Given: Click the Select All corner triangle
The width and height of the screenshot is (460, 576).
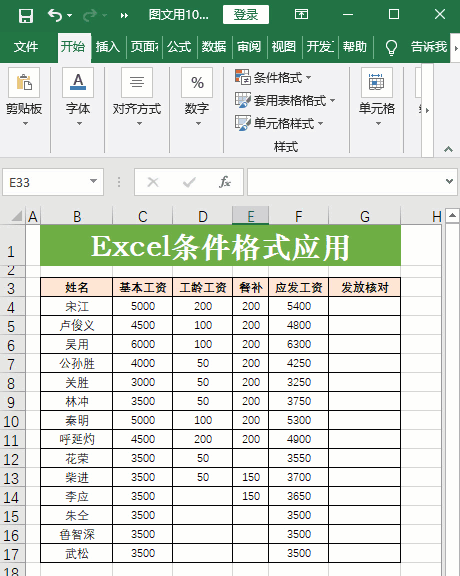Looking at the screenshot, I should tap(16, 216).
